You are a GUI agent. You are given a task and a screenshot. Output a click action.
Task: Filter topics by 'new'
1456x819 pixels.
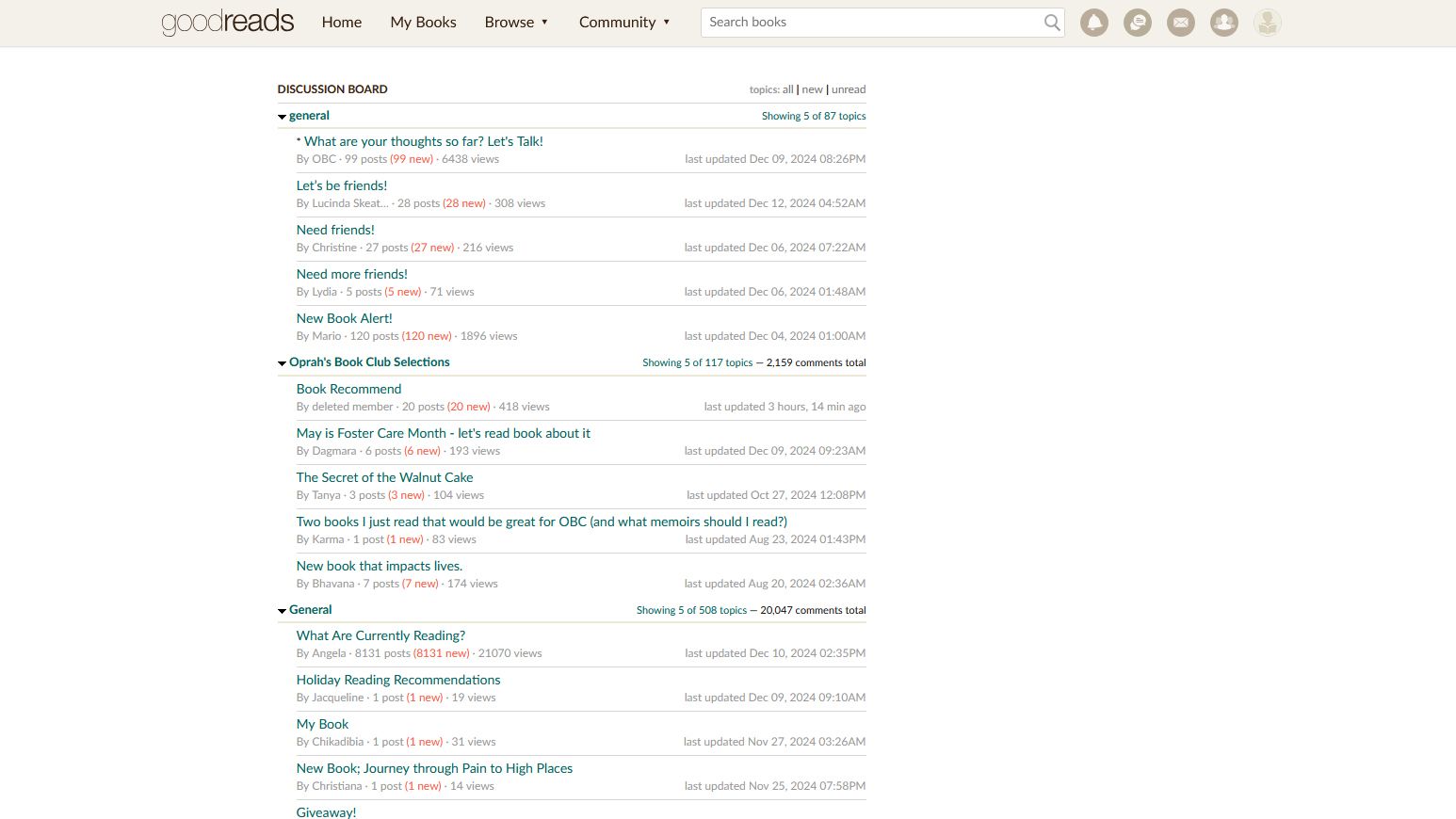[x=813, y=89]
